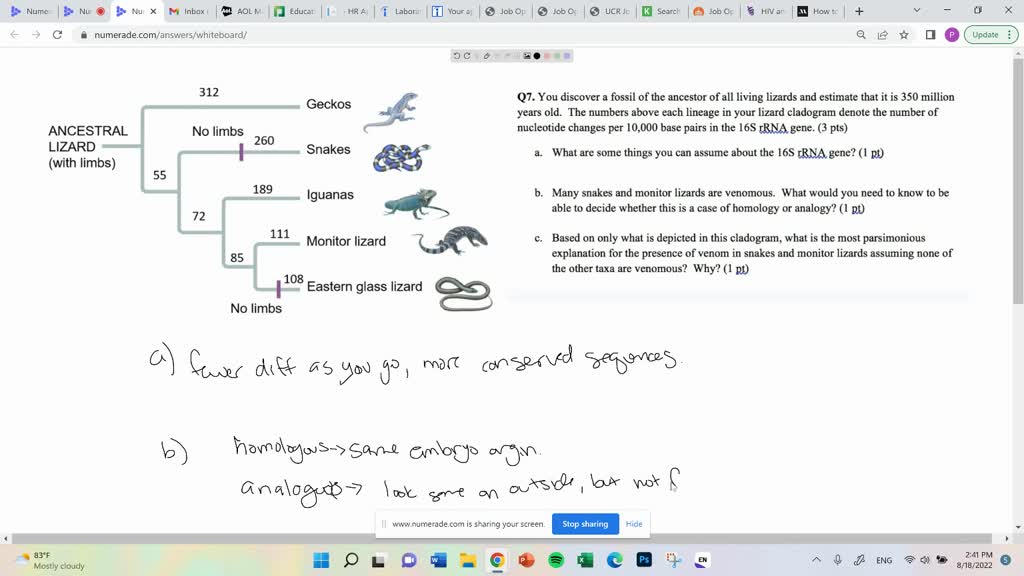This screenshot has width=1024, height=576.
Task: Click the redo arrow on the whiteboard toolbar
Action: [467, 55]
